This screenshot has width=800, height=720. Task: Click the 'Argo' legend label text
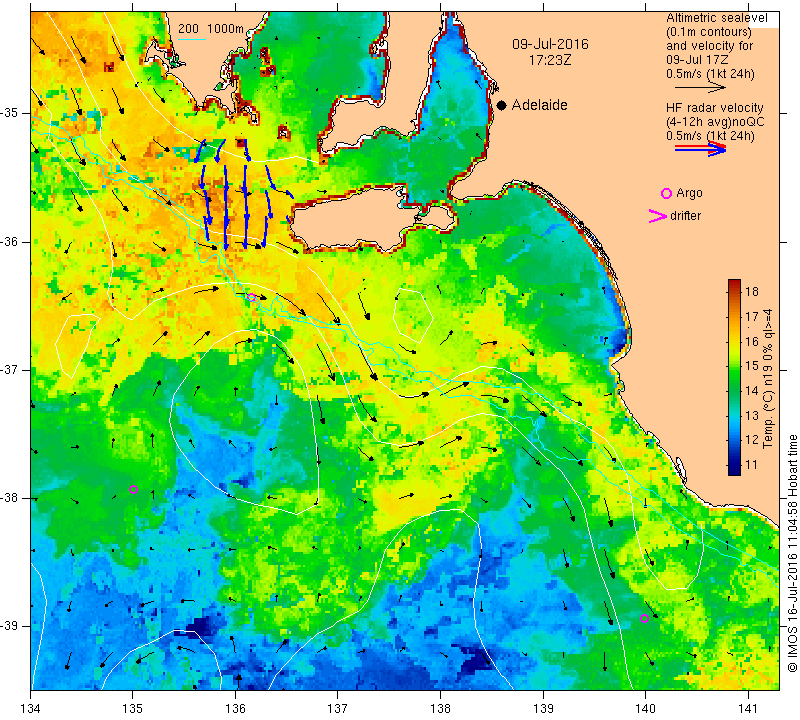point(689,193)
